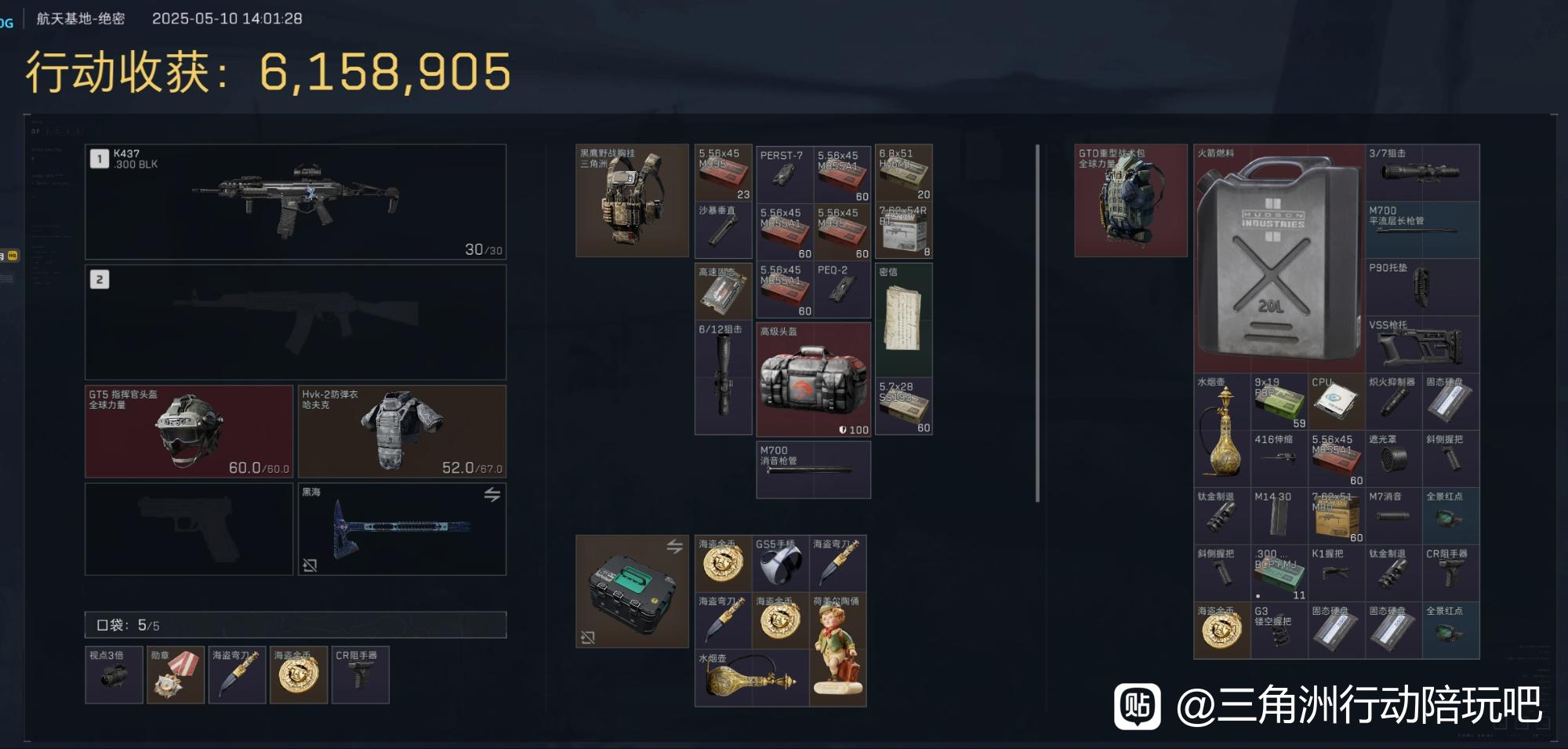Select the GS5手辘 item in safe box
The width and height of the screenshot is (1568, 749).
pos(781,564)
